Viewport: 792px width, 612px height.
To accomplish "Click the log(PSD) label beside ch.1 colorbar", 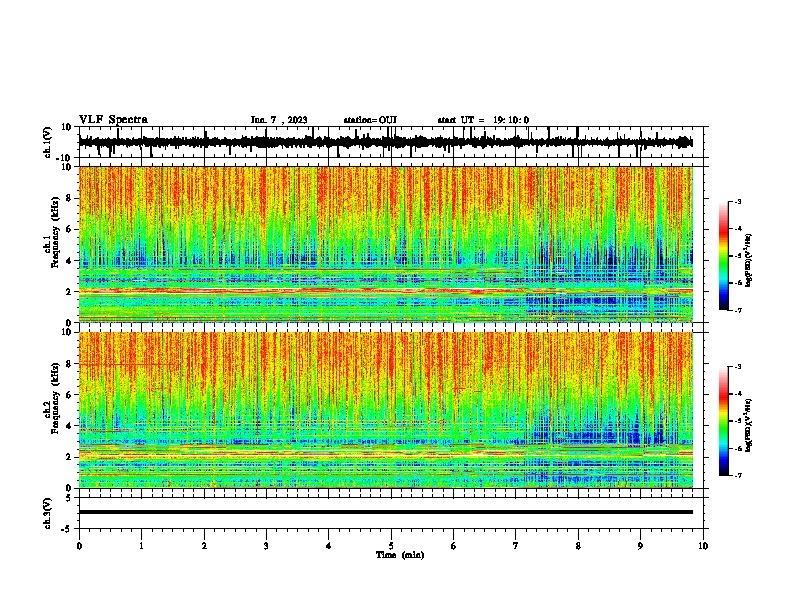I will [x=748, y=260].
